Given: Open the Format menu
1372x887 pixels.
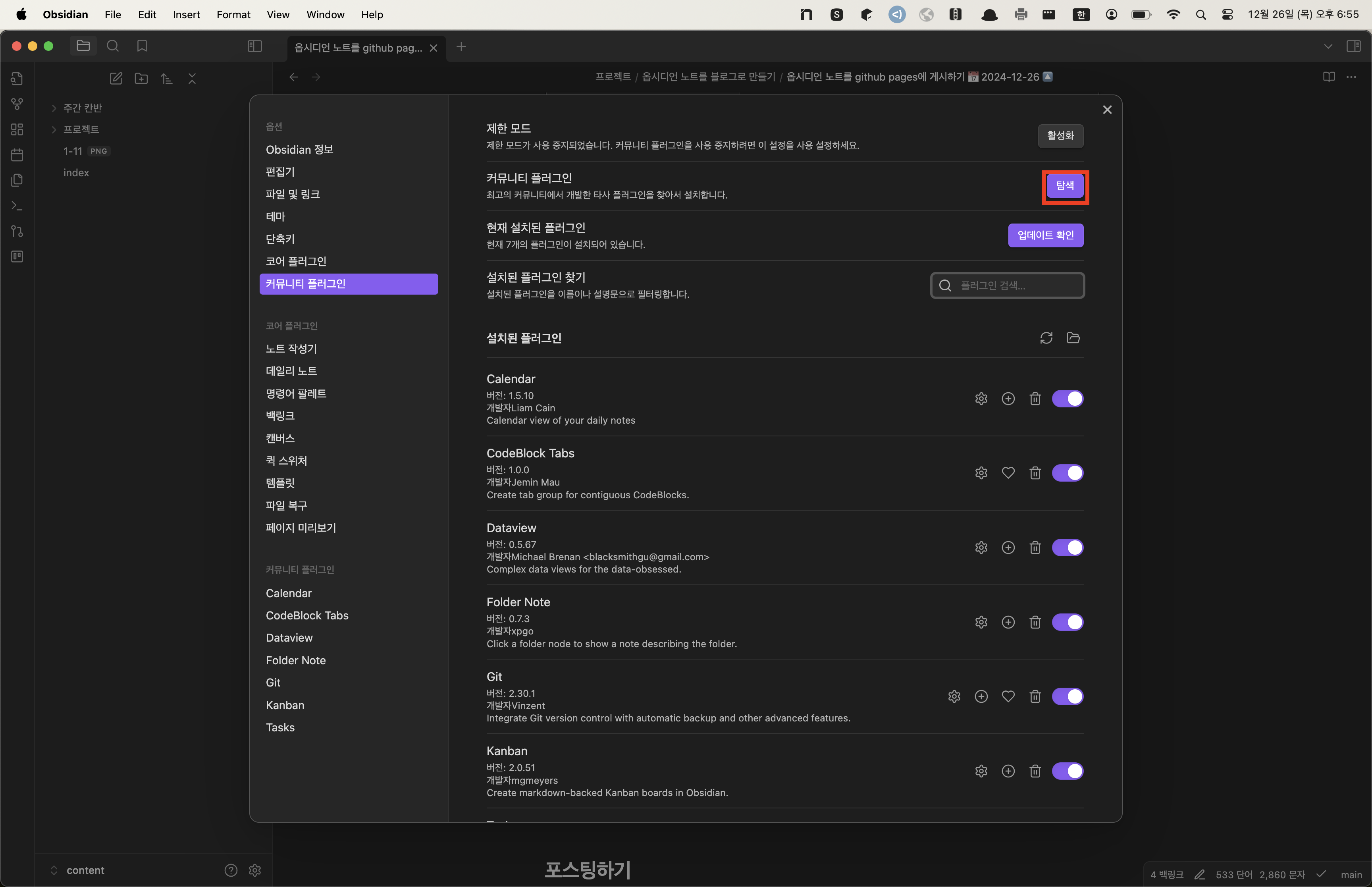Looking at the screenshot, I should point(233,14).
